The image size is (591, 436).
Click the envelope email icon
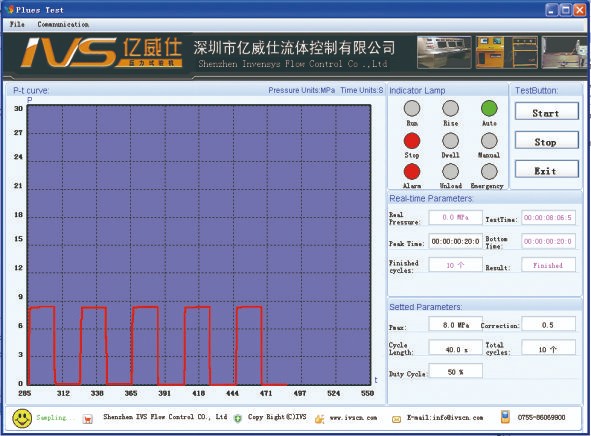(x=396, y=419)
